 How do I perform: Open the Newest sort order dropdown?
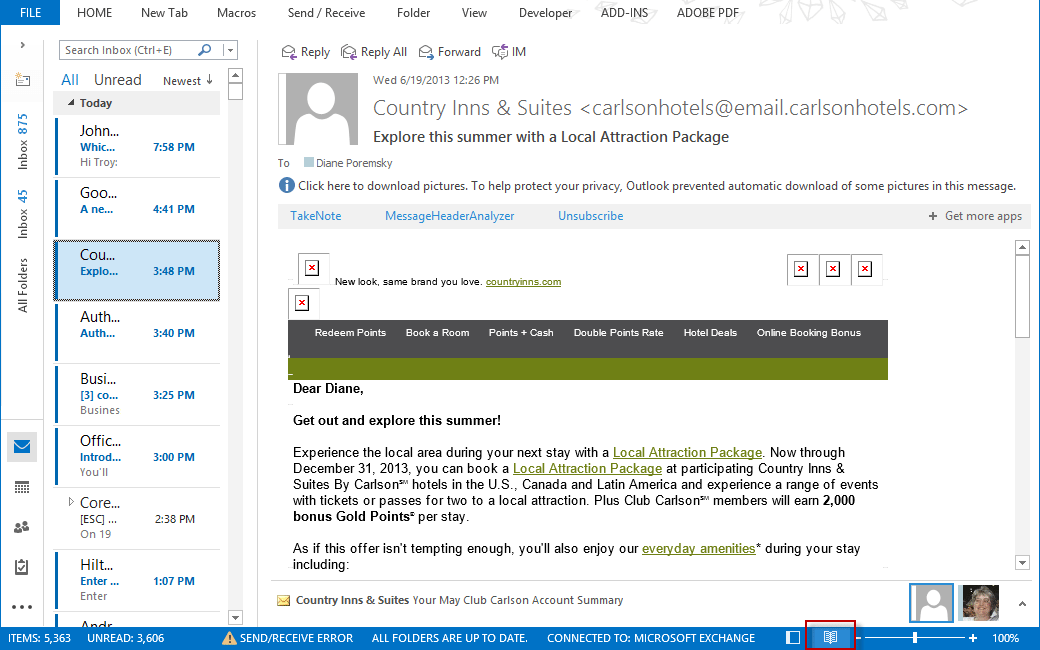[x=188, y=81]
